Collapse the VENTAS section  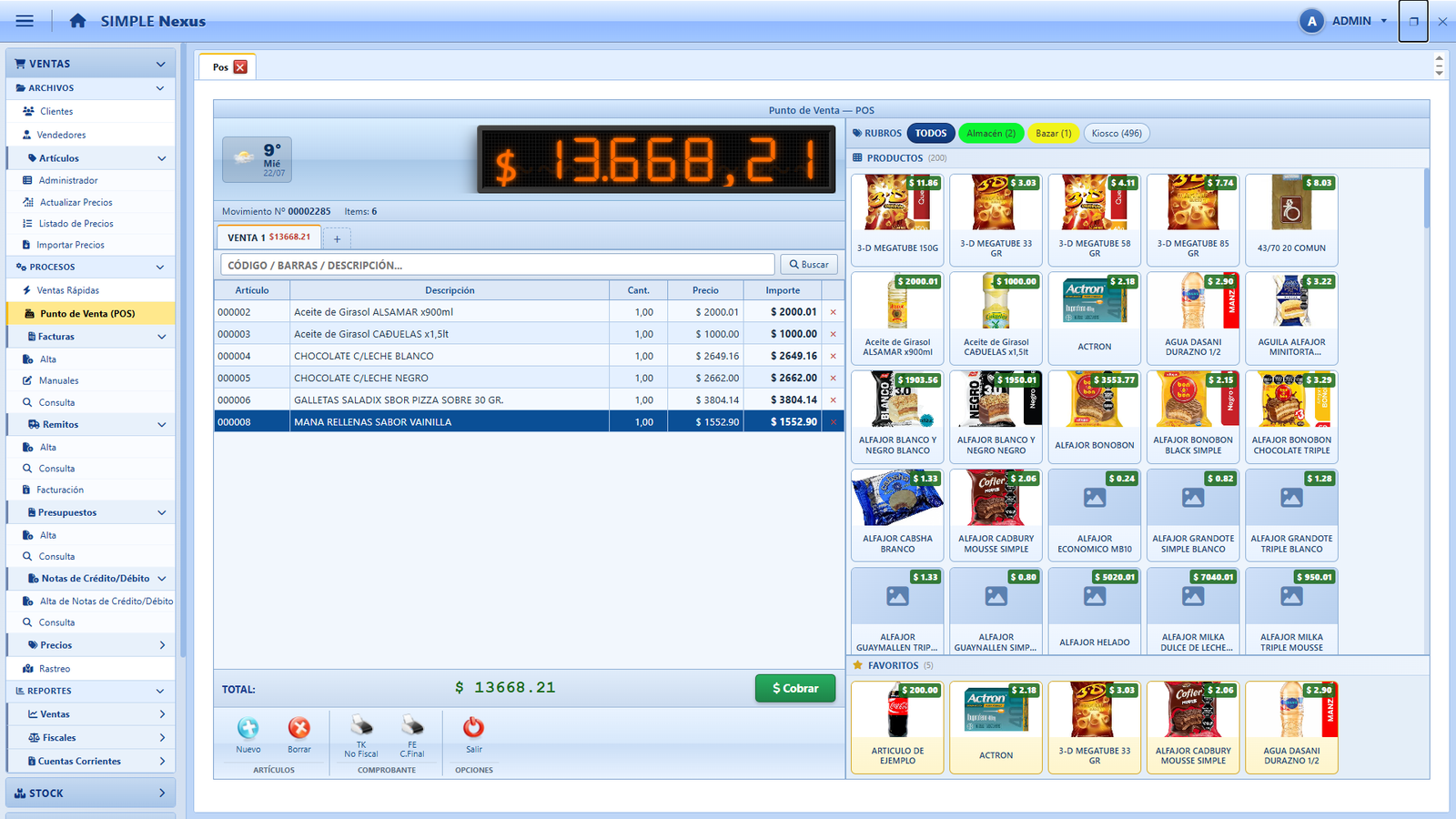(161, 64)
